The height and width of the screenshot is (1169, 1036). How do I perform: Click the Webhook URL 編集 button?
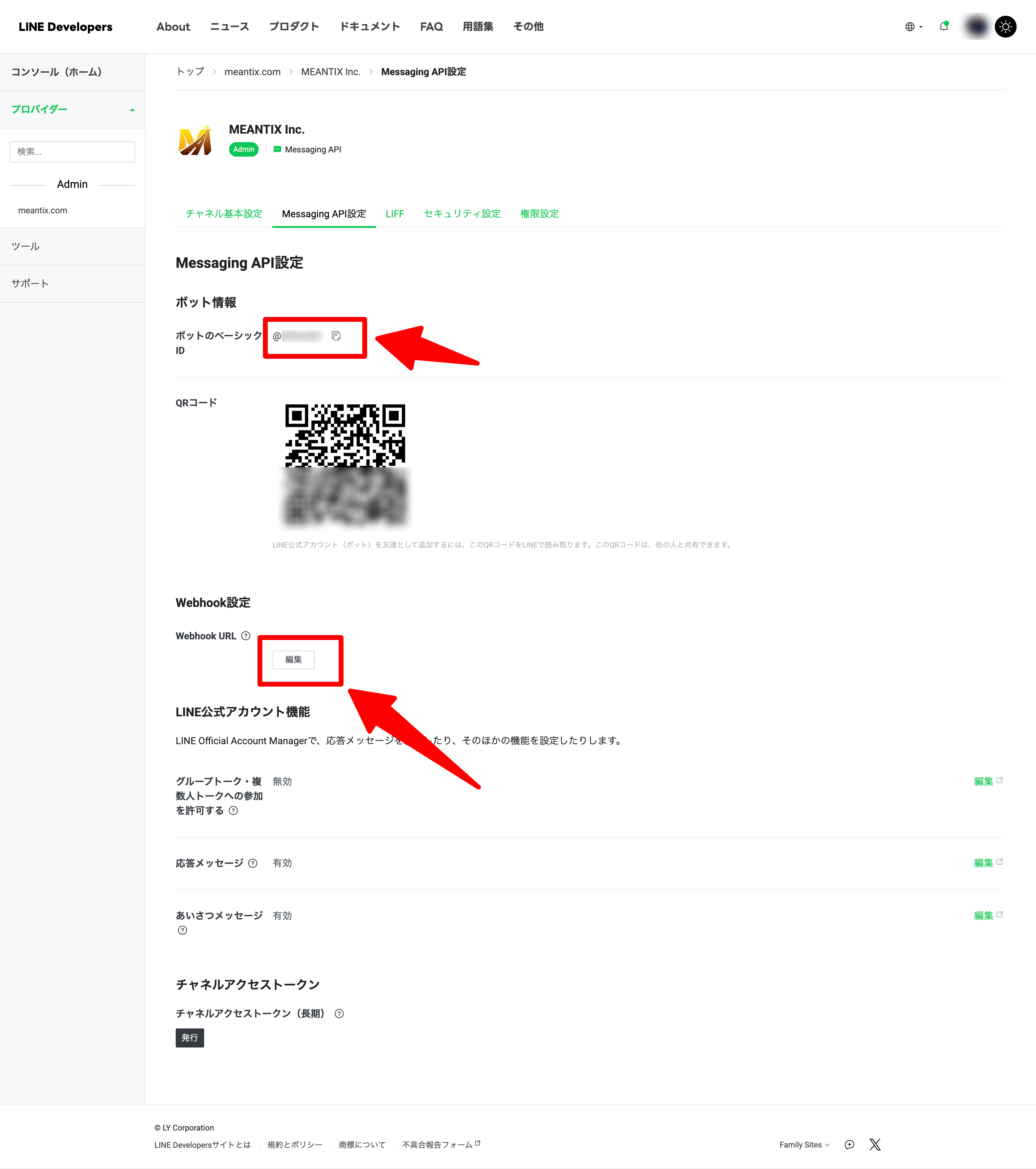point(293,659)
